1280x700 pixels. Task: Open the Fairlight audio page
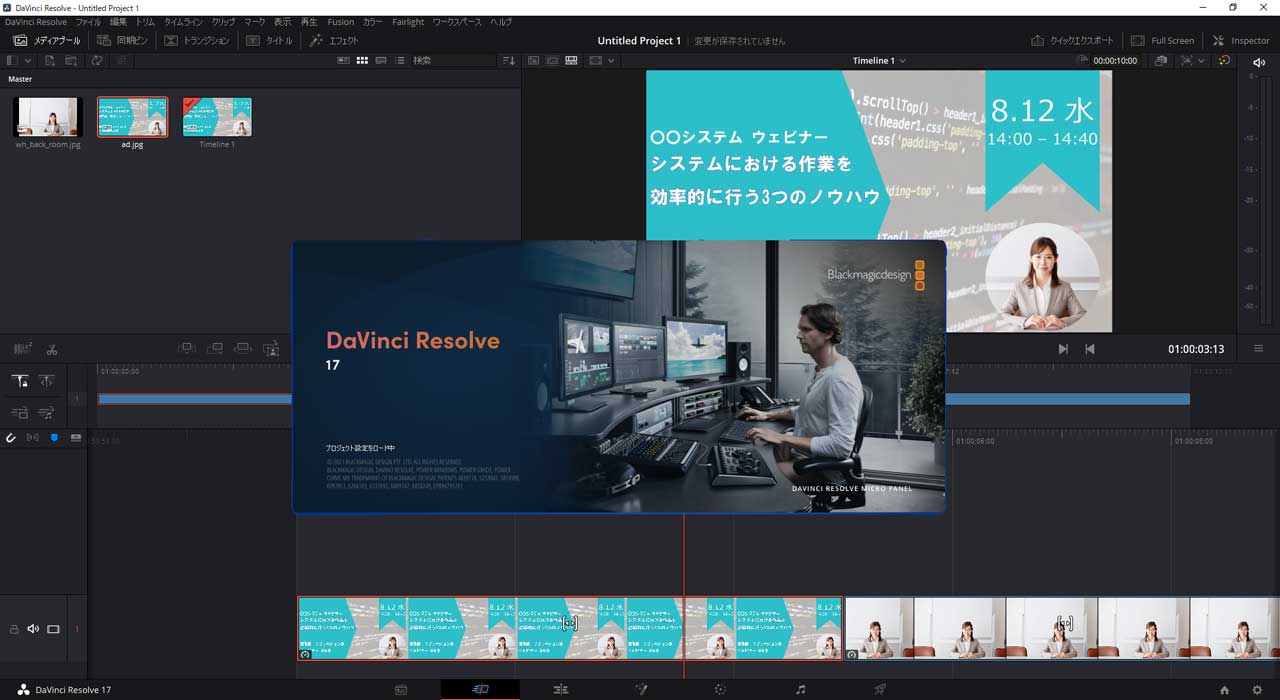(x=801, y=689)
